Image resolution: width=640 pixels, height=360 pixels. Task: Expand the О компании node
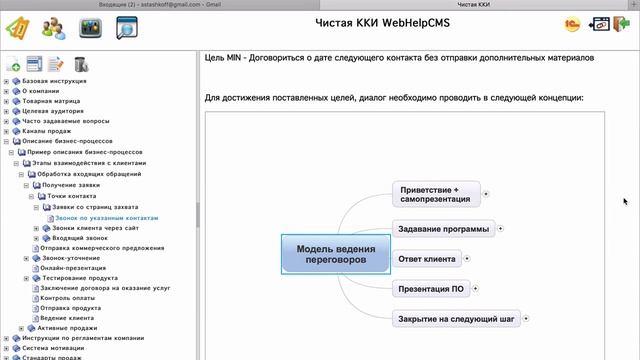tap(6, 91)
